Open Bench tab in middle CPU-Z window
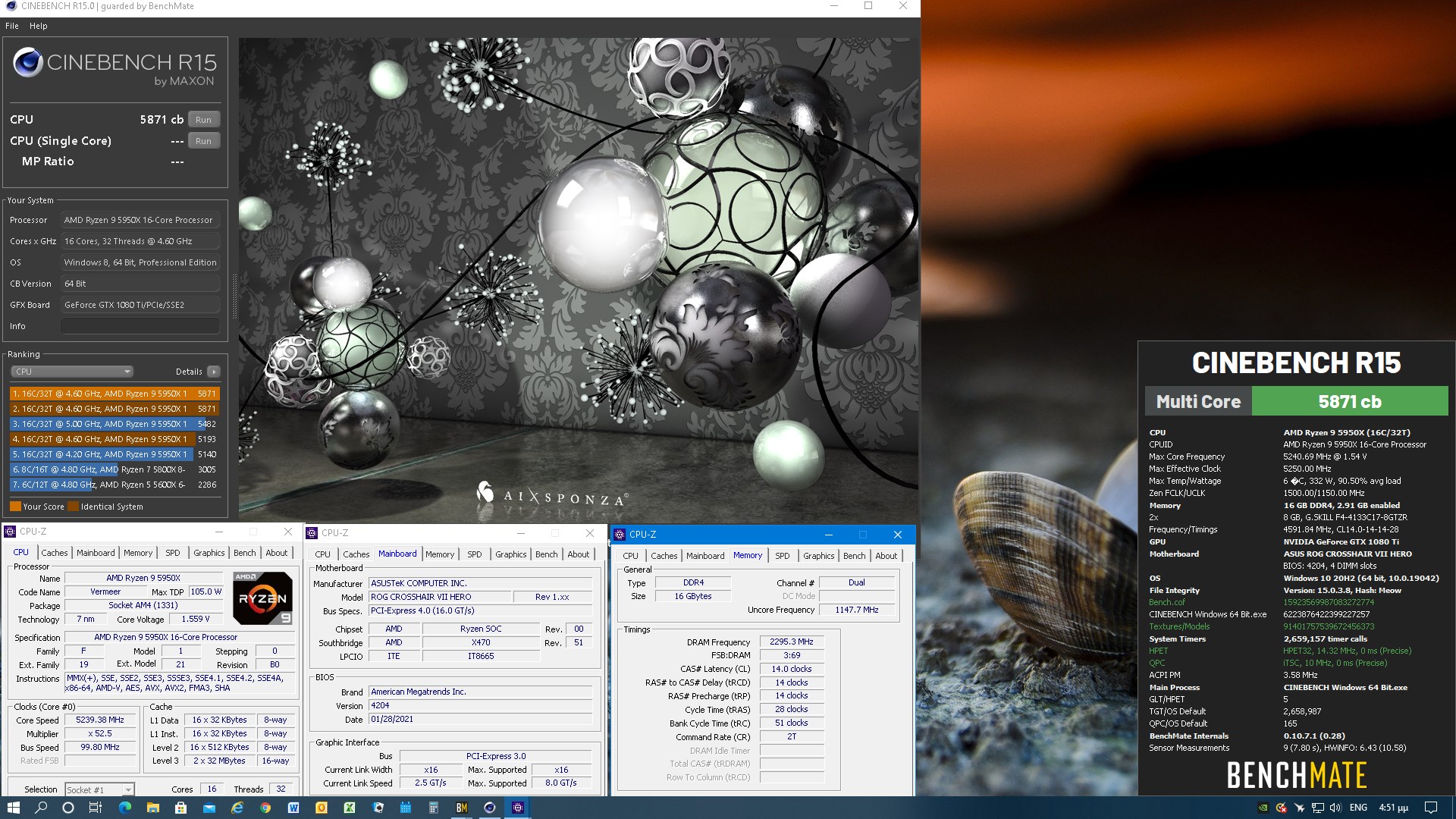This screenshot has width=1456, height=819. 547,554
